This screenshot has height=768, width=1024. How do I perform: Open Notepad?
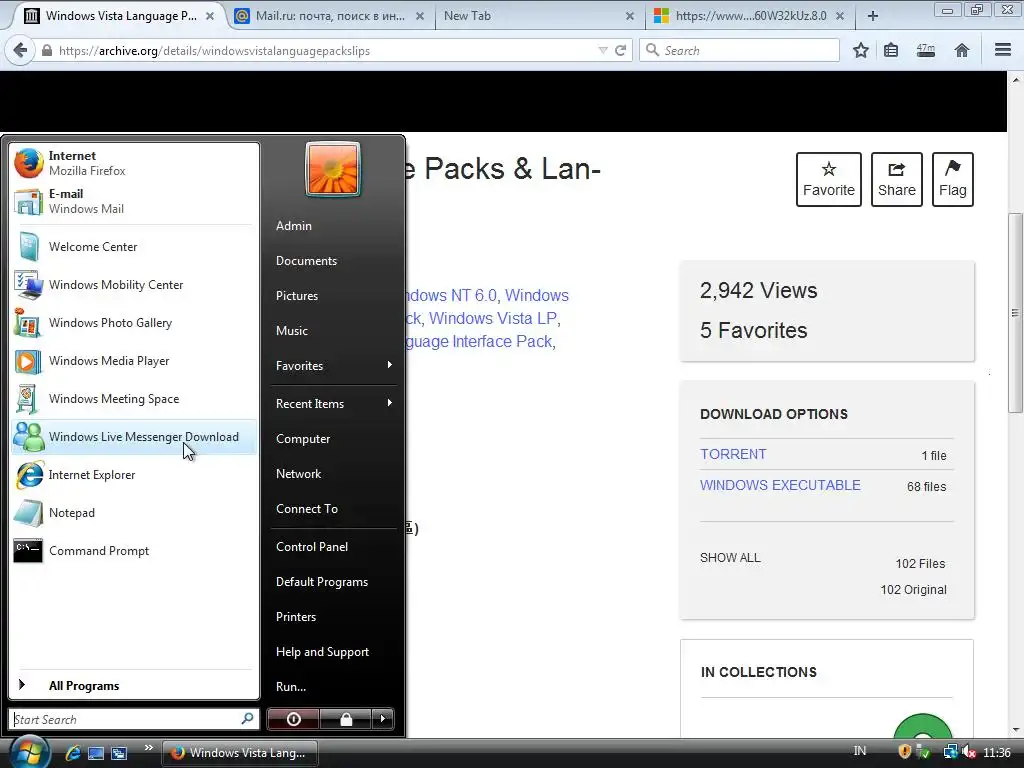point(134,513)
